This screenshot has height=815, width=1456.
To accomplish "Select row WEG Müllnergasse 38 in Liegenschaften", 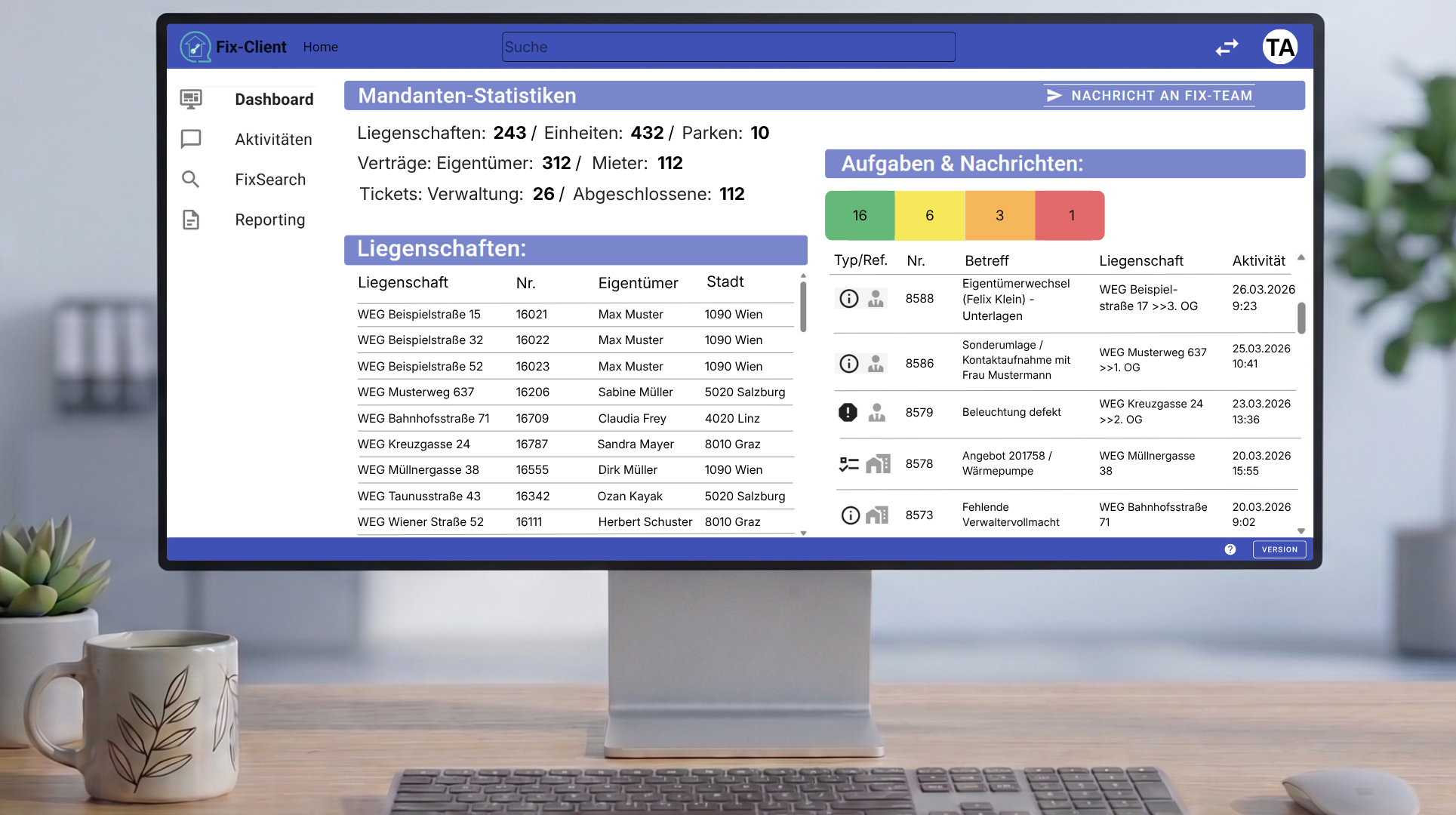I will pos(575,470).
